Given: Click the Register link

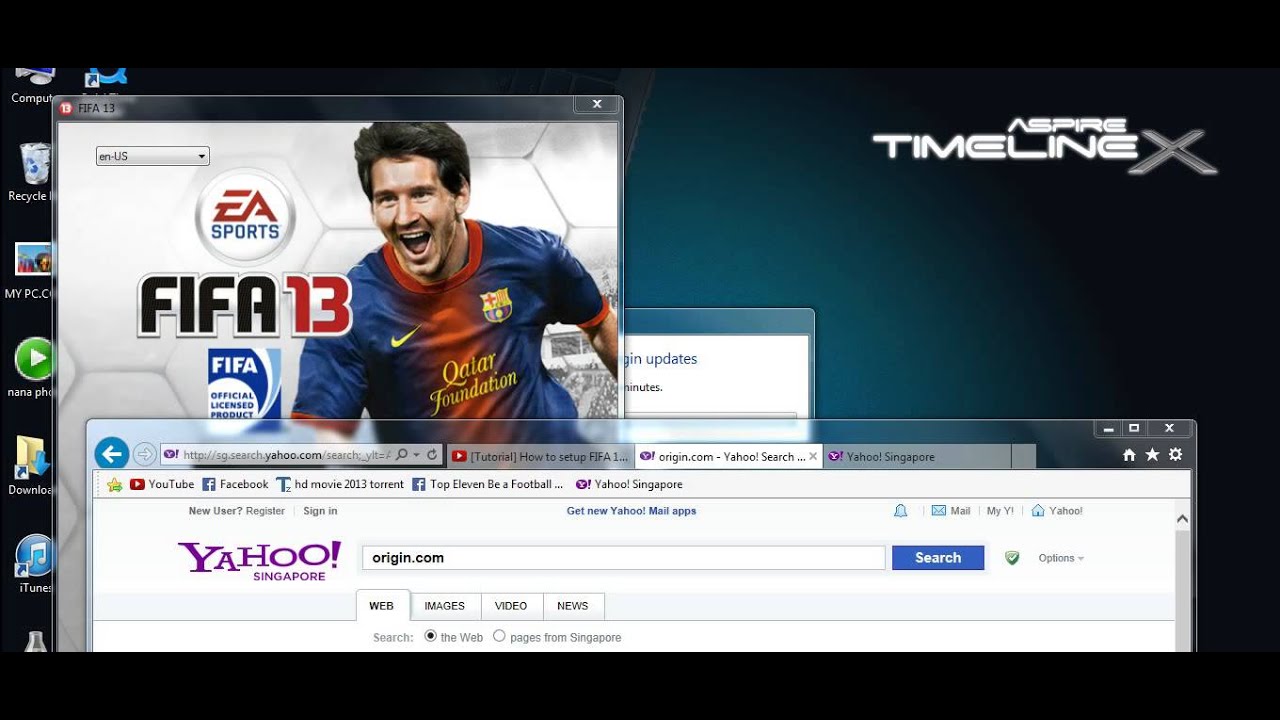Looking at the screenshot, I should coord(265,511).
